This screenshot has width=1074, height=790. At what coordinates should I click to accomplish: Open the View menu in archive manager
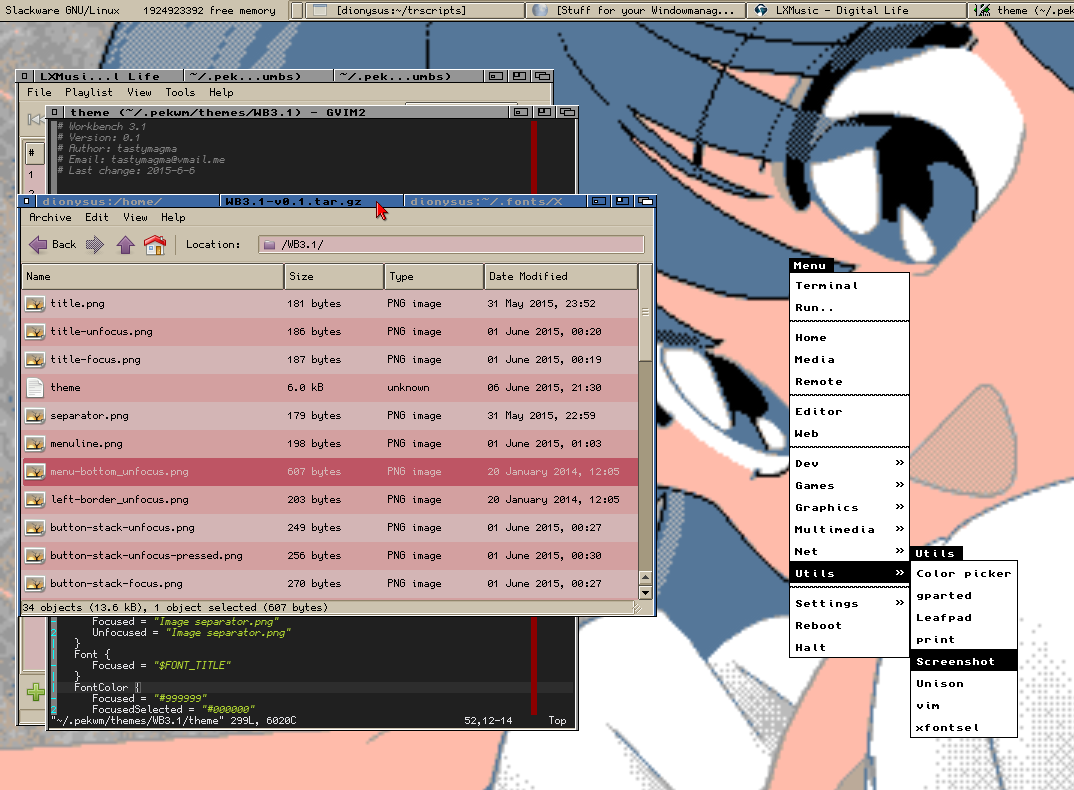[x=135, y=217]
